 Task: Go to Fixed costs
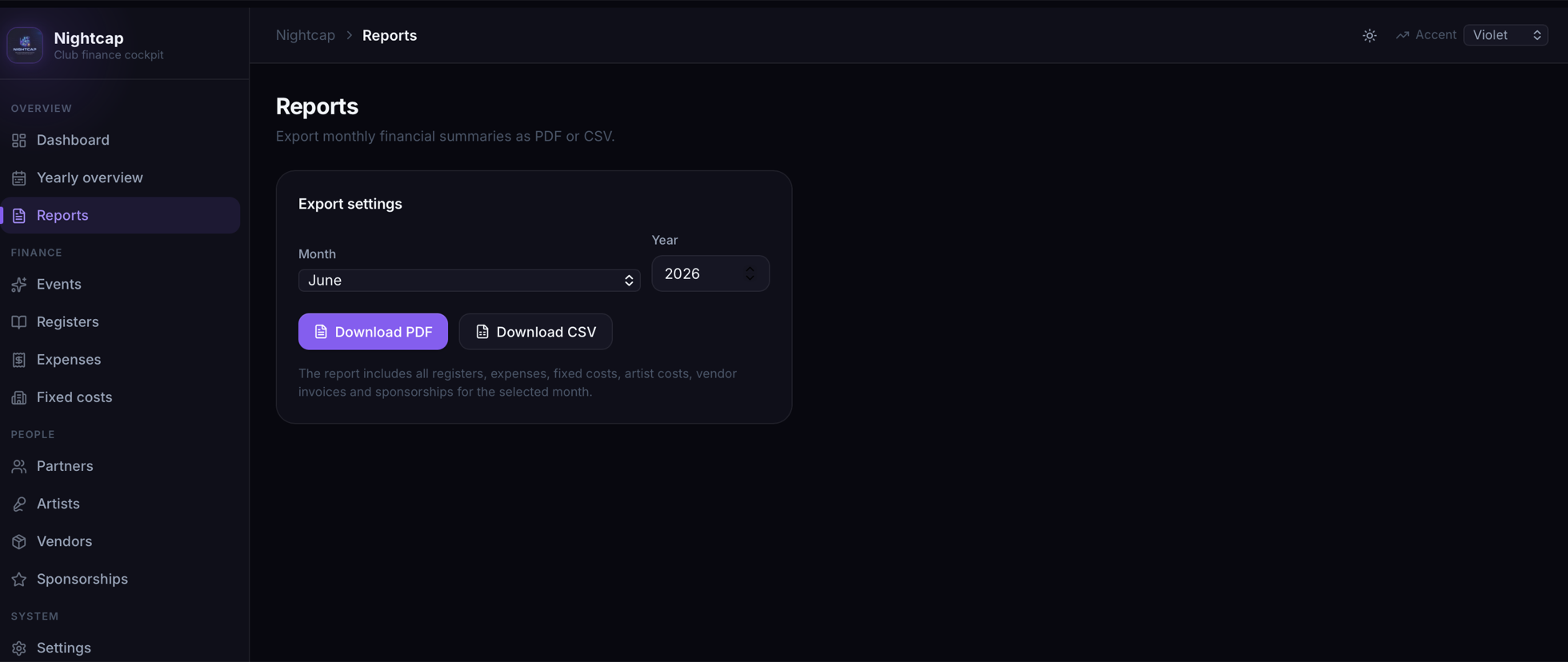pyautogui.click(x=120, y=397)
